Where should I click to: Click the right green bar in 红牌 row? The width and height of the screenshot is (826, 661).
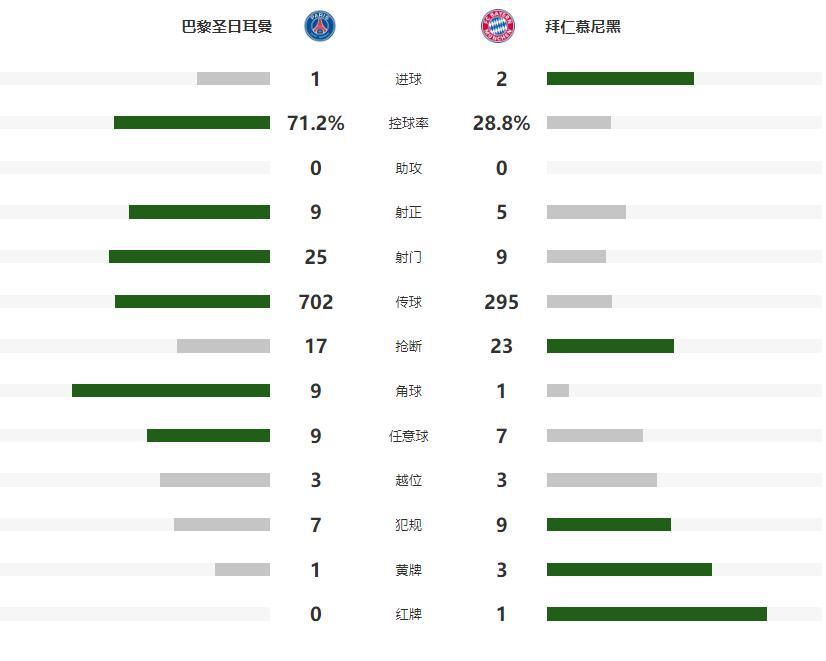pyautogui.click(x=657, y=614)
